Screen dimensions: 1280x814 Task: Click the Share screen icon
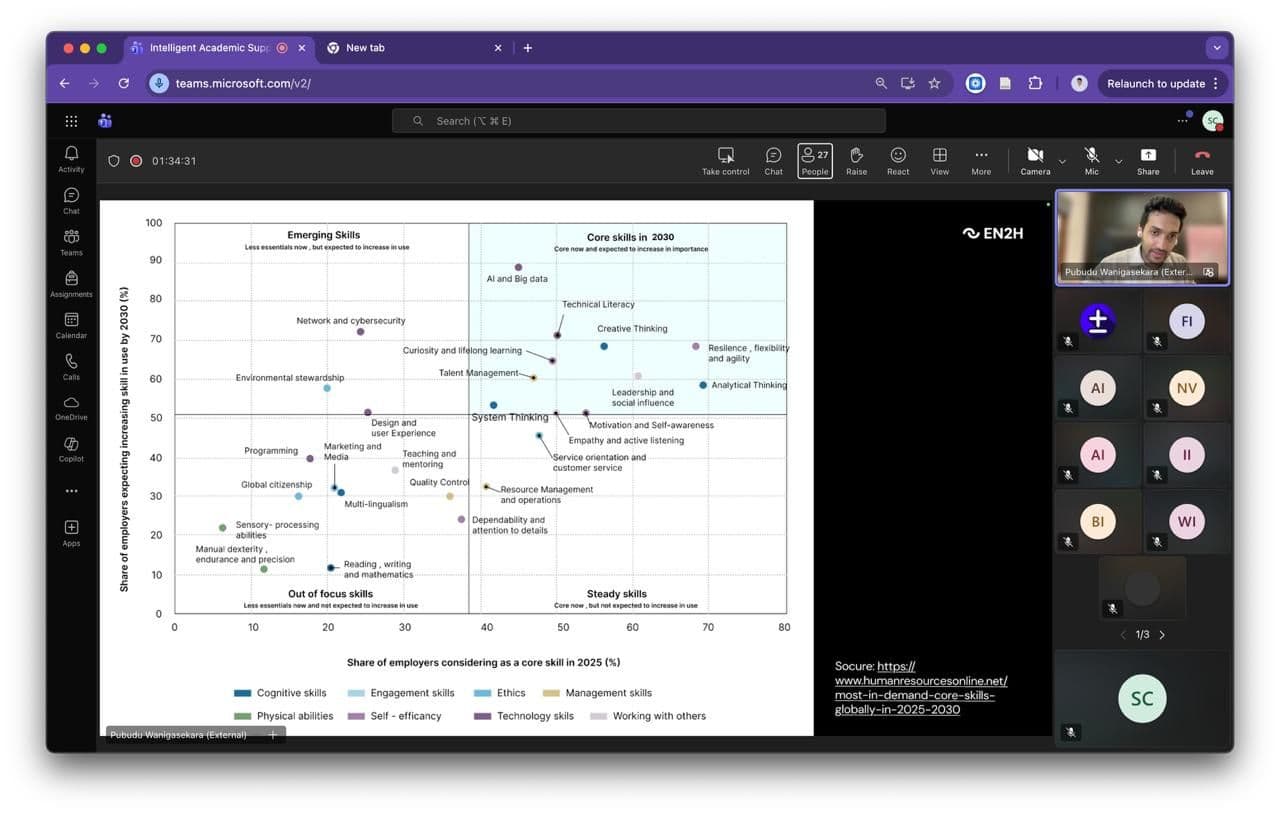click(1147, 160)
